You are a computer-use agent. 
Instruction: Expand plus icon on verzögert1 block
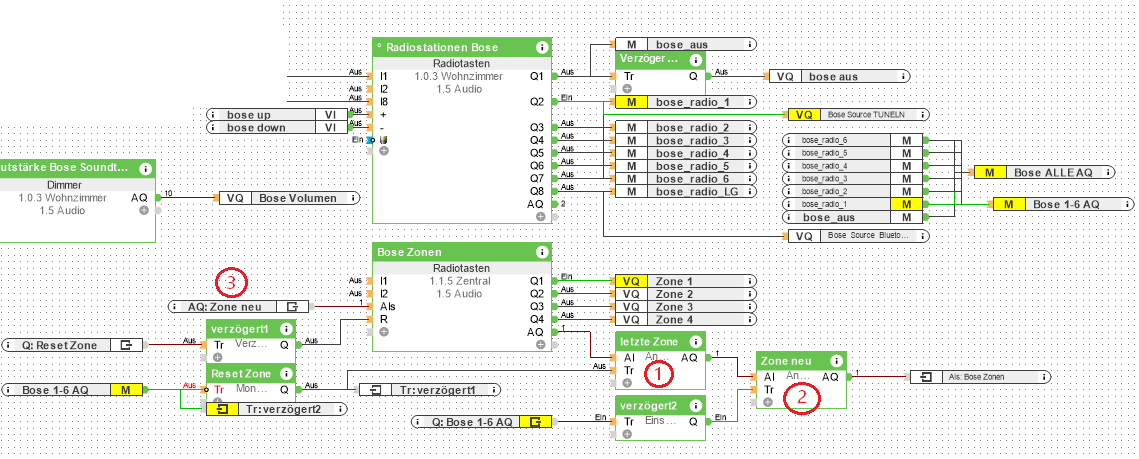click(x=218, y=357)
